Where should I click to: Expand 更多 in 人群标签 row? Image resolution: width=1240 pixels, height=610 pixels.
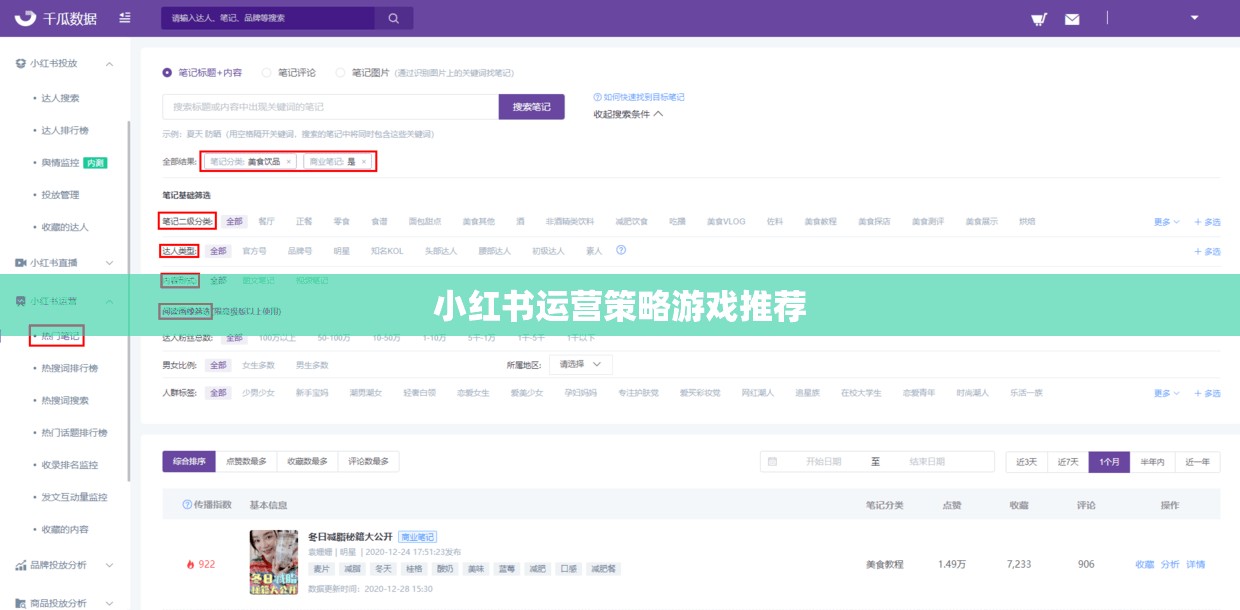pyautogui.click(x=1166, y=393)
